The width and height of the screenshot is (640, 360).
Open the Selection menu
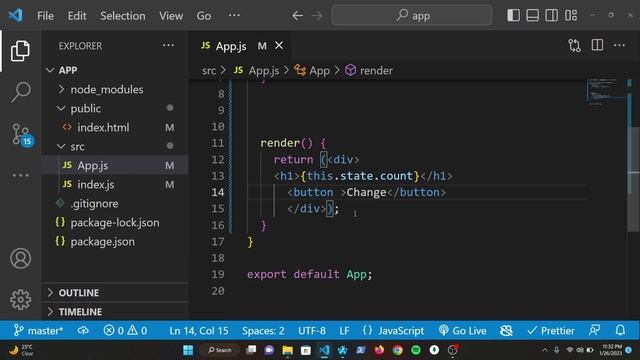tap(123, 16)
